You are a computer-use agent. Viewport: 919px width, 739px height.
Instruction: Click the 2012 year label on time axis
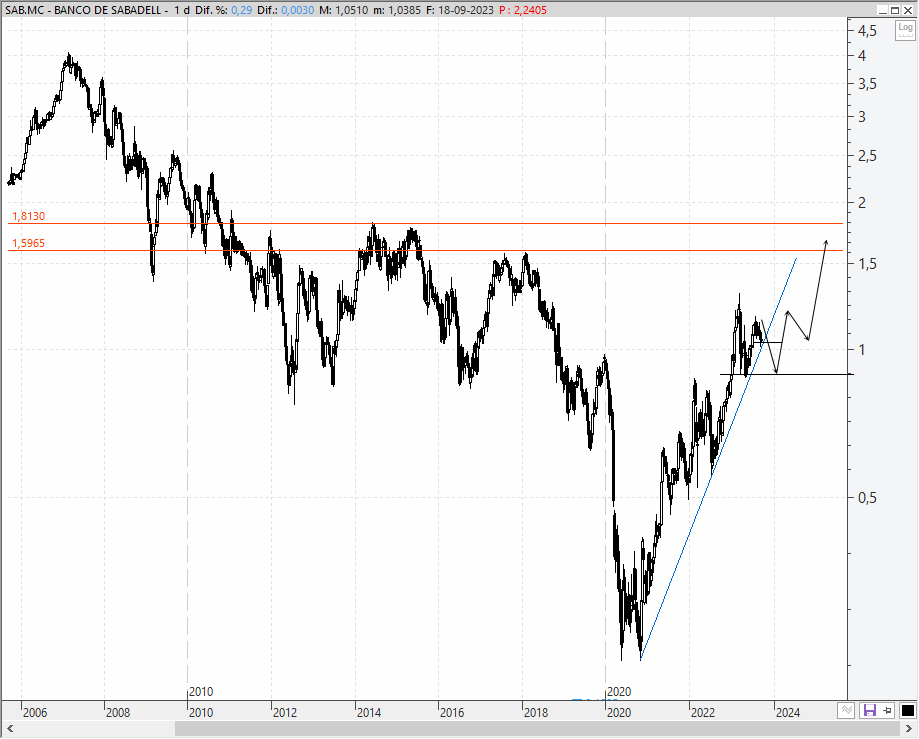coord(285,713)
